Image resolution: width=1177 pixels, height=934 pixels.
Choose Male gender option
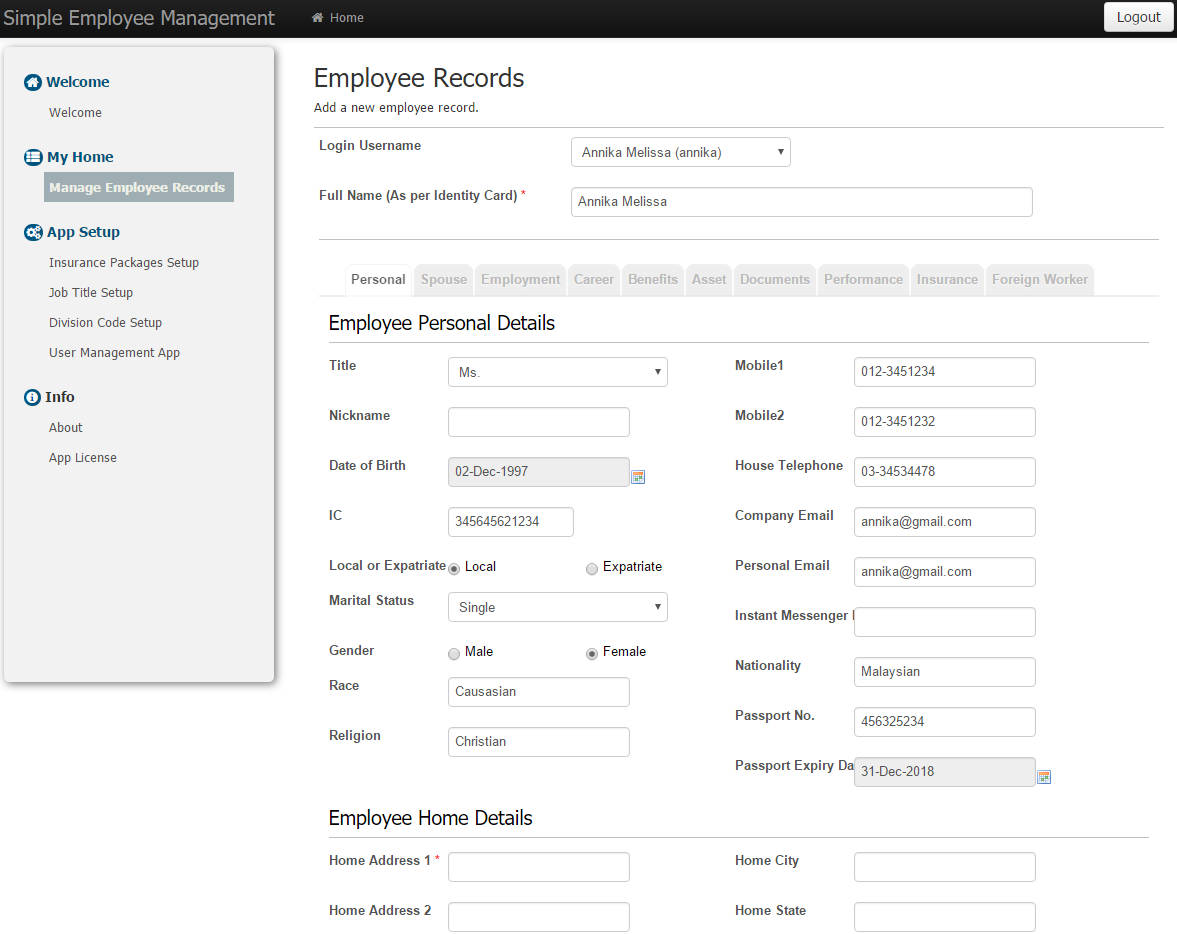[x=454, y=654]
